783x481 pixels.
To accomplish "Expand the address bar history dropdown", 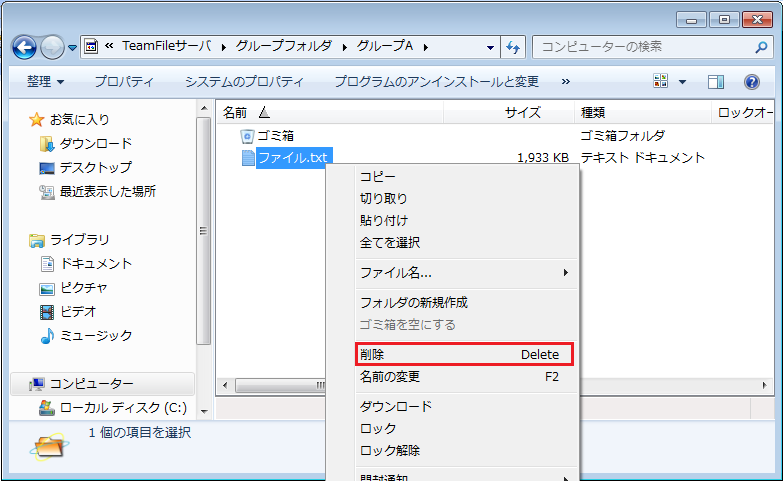I will point(490,47).
